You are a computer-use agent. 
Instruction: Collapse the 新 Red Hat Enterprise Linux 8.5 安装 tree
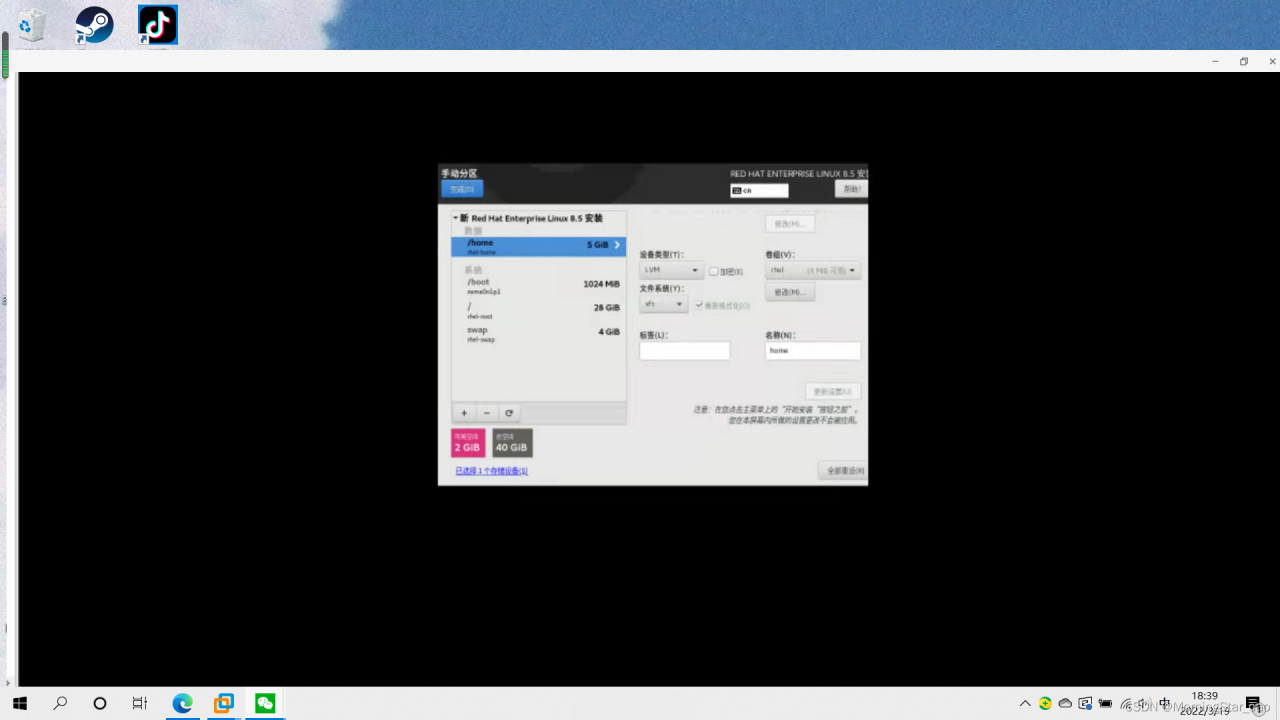455,218
